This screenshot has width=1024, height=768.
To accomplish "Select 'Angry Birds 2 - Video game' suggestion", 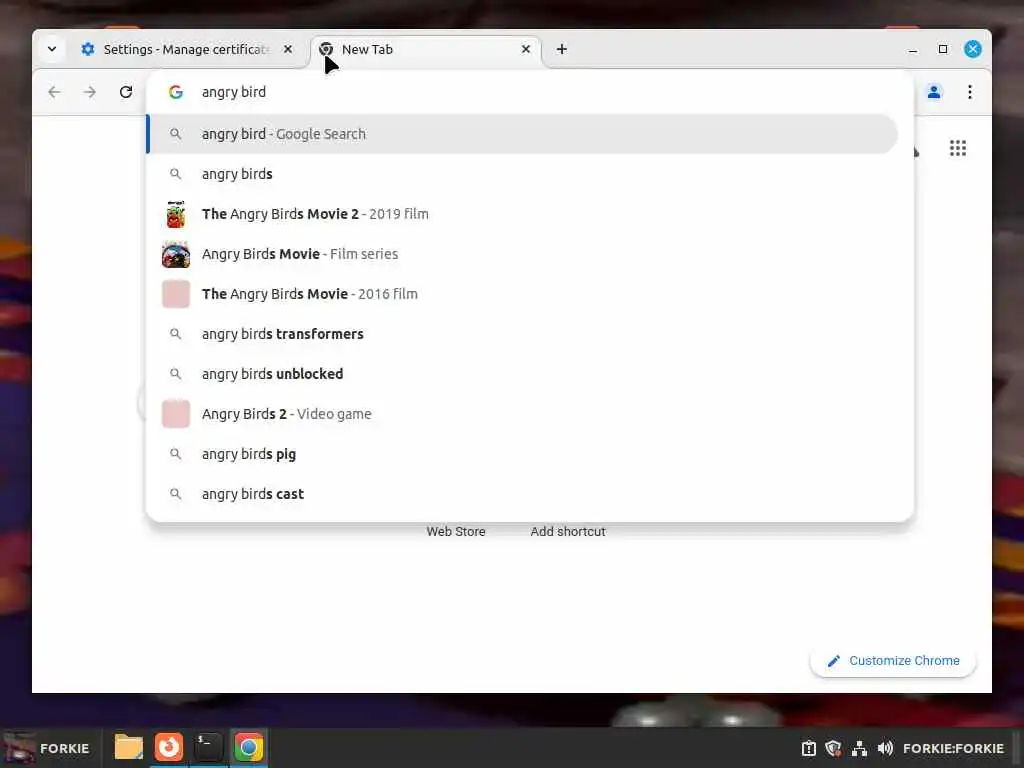I will [522, 414].
